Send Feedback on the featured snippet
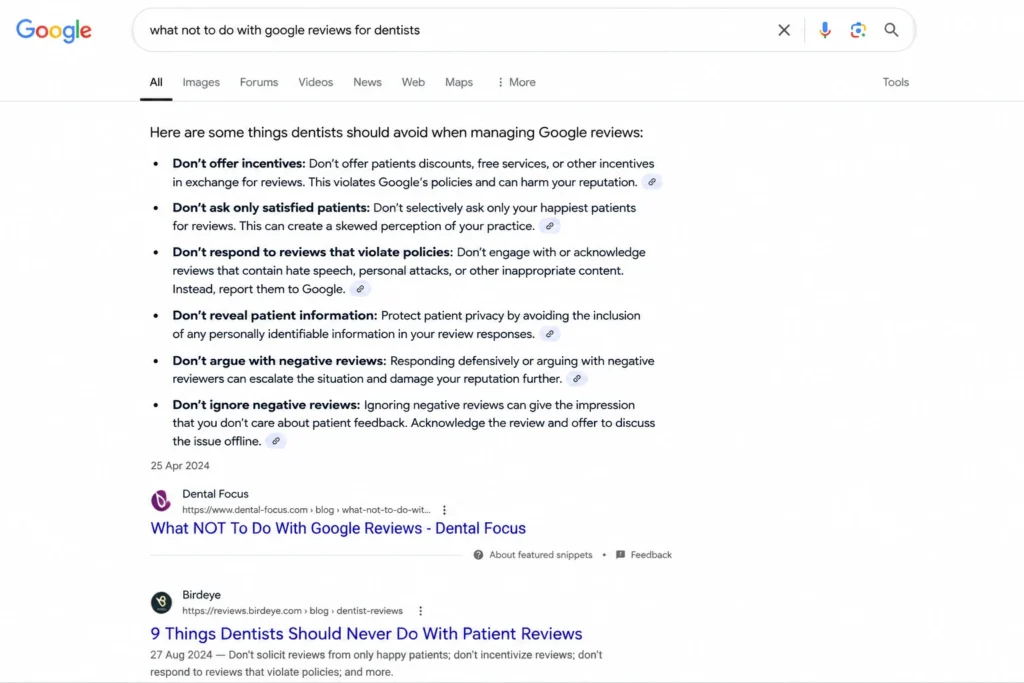 [650, 555]
